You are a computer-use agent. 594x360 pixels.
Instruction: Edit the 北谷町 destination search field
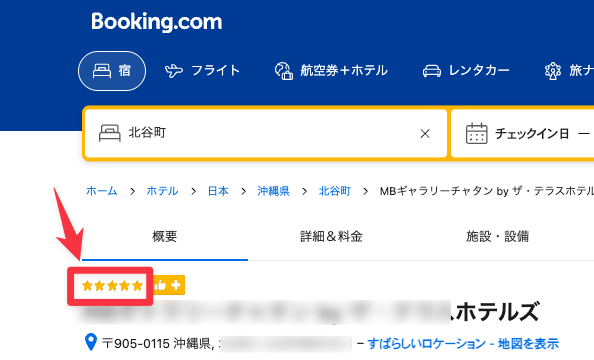tap(265, 133)
